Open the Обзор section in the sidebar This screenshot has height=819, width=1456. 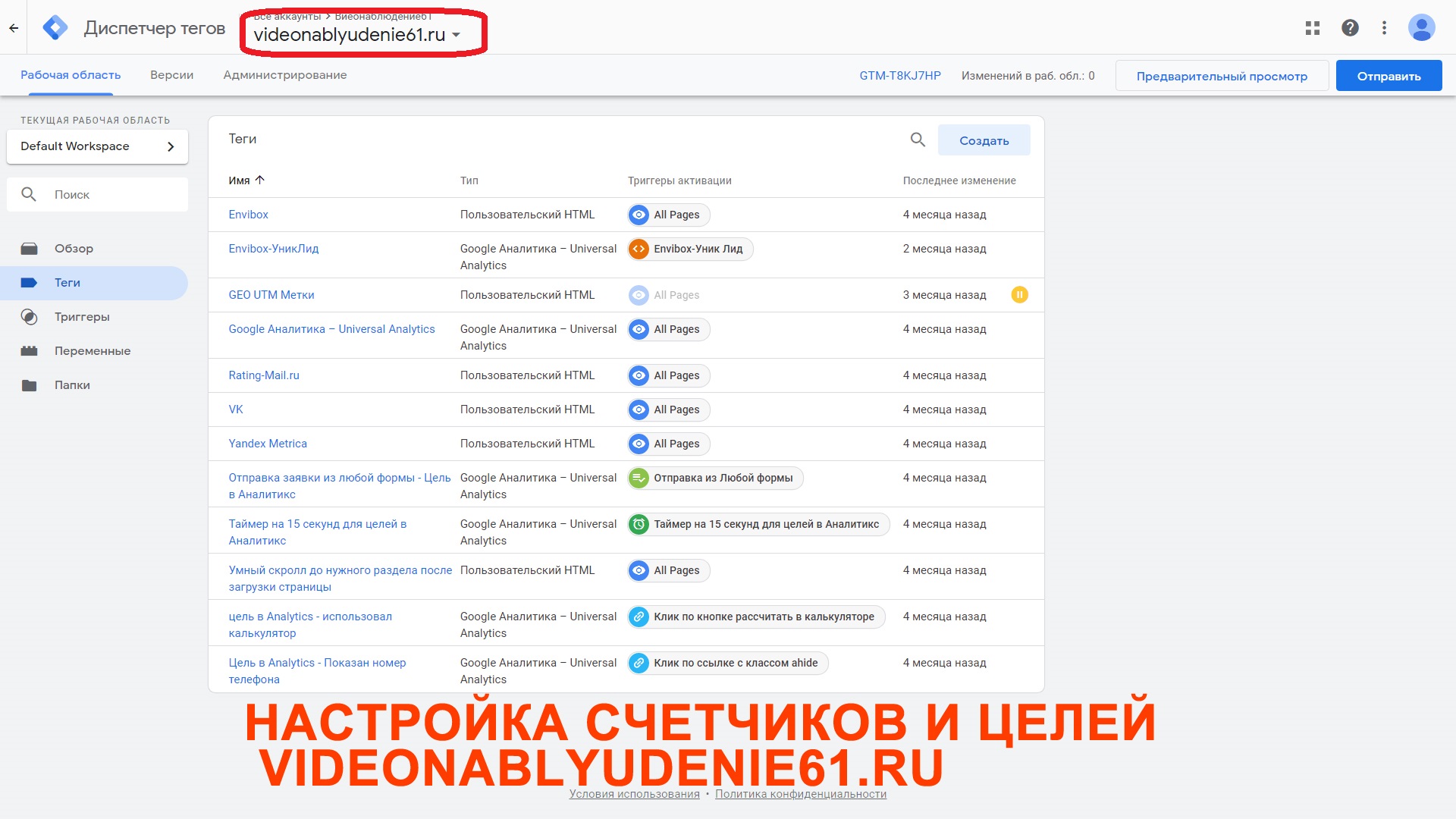click(74, 248)
